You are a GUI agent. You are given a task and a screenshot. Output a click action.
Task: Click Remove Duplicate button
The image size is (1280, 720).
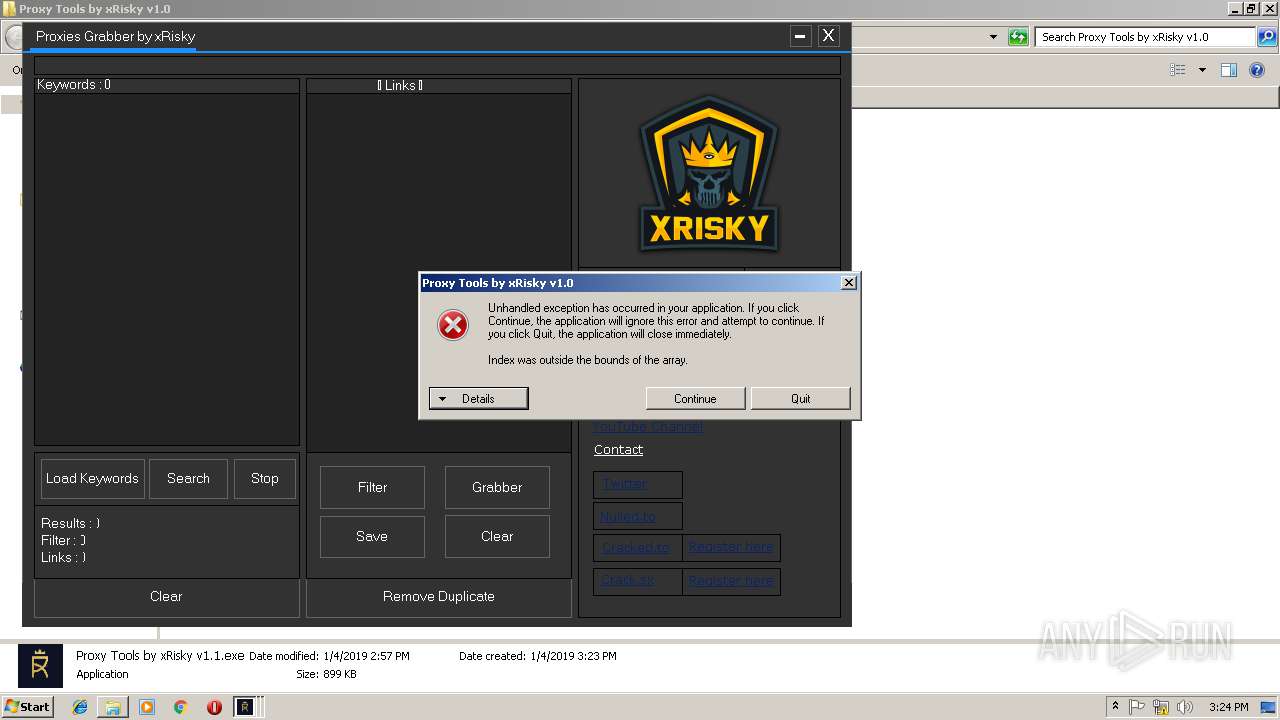coord(439,597)
